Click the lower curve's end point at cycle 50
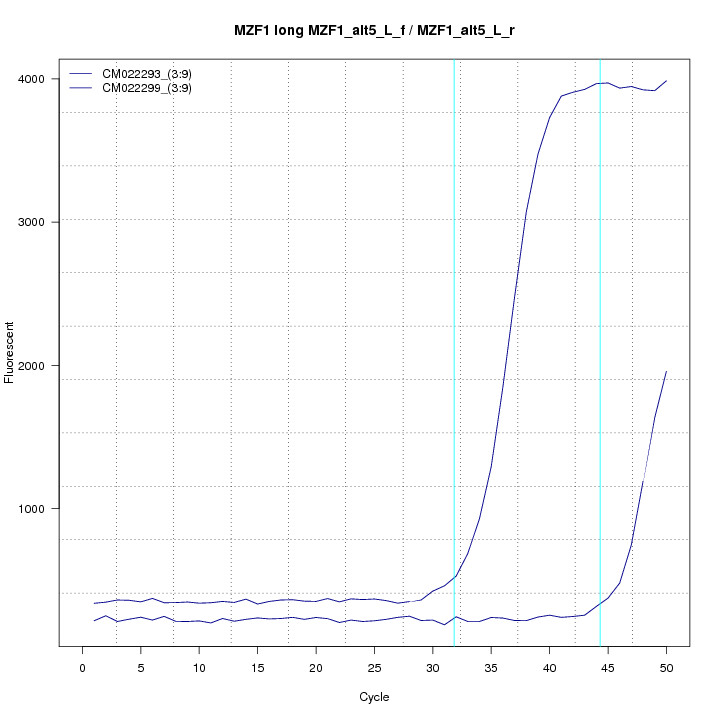The image size is (720, 720). (666, 371)
